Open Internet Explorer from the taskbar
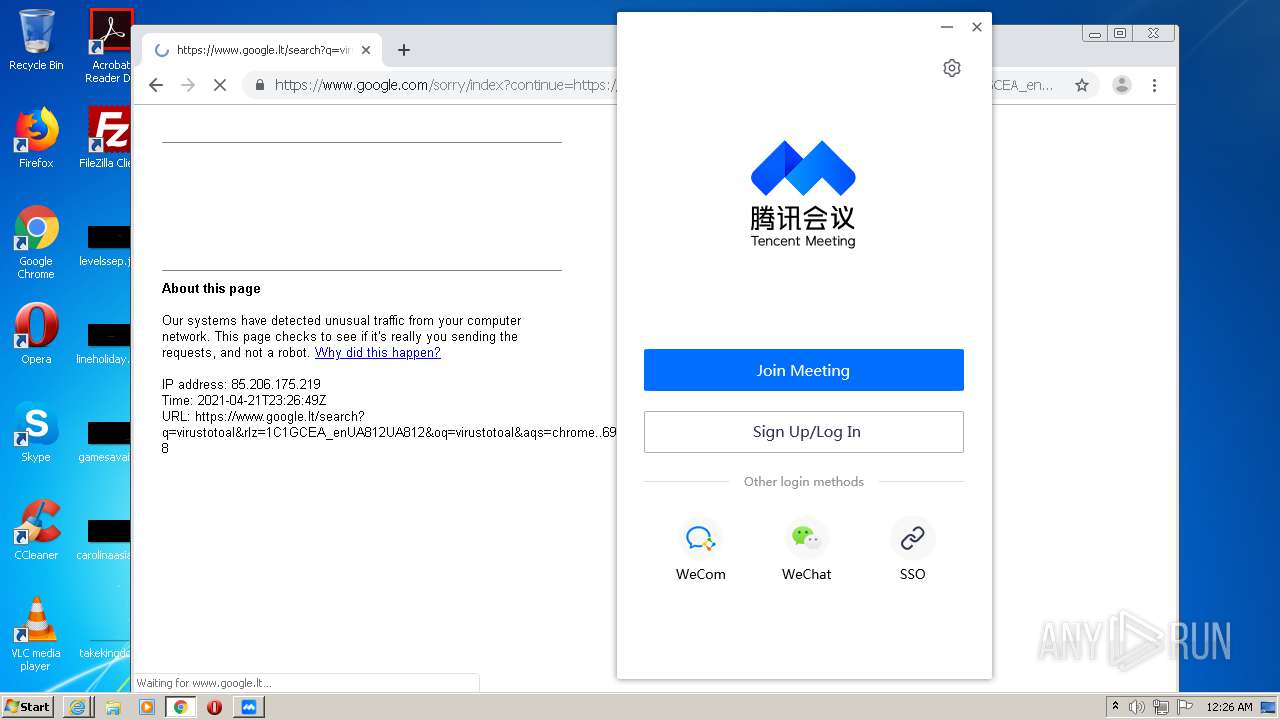 77,707
